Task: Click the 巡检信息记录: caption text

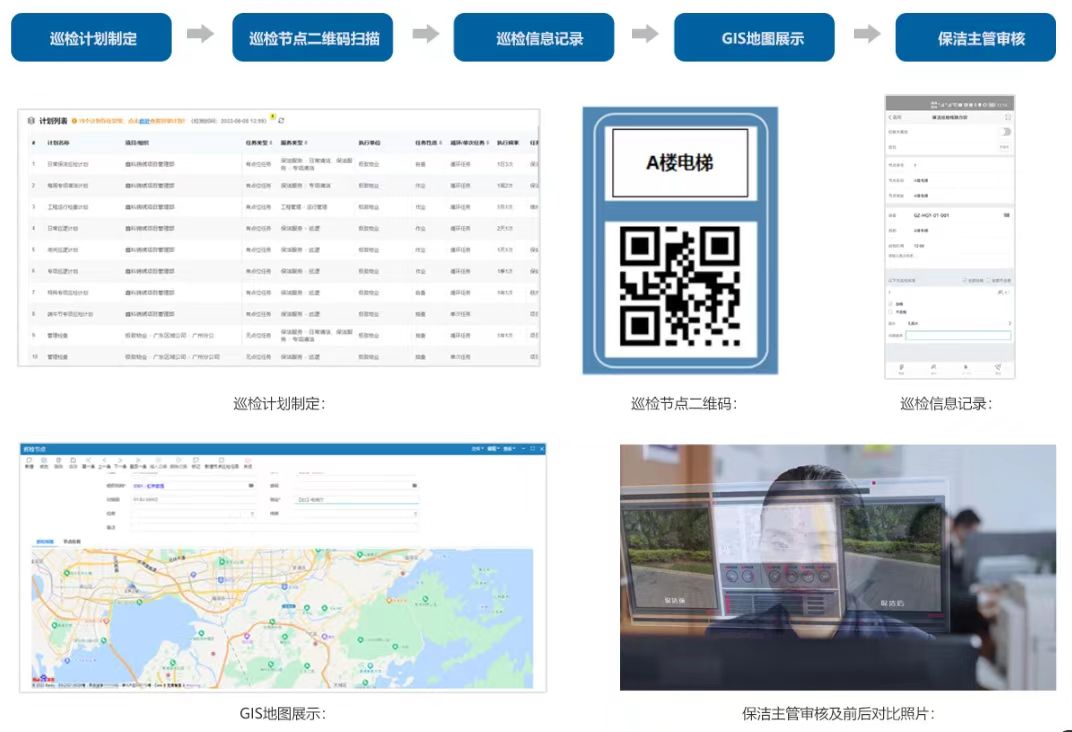Action: (946, 403)
